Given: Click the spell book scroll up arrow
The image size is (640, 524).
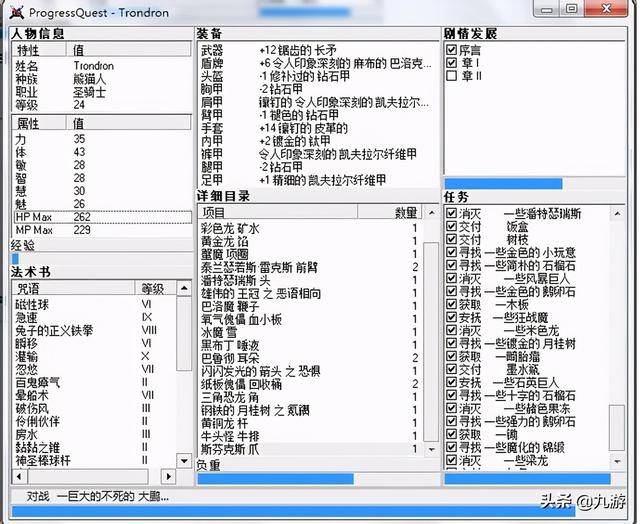Looking at the screenshot, I should [184, 289].
